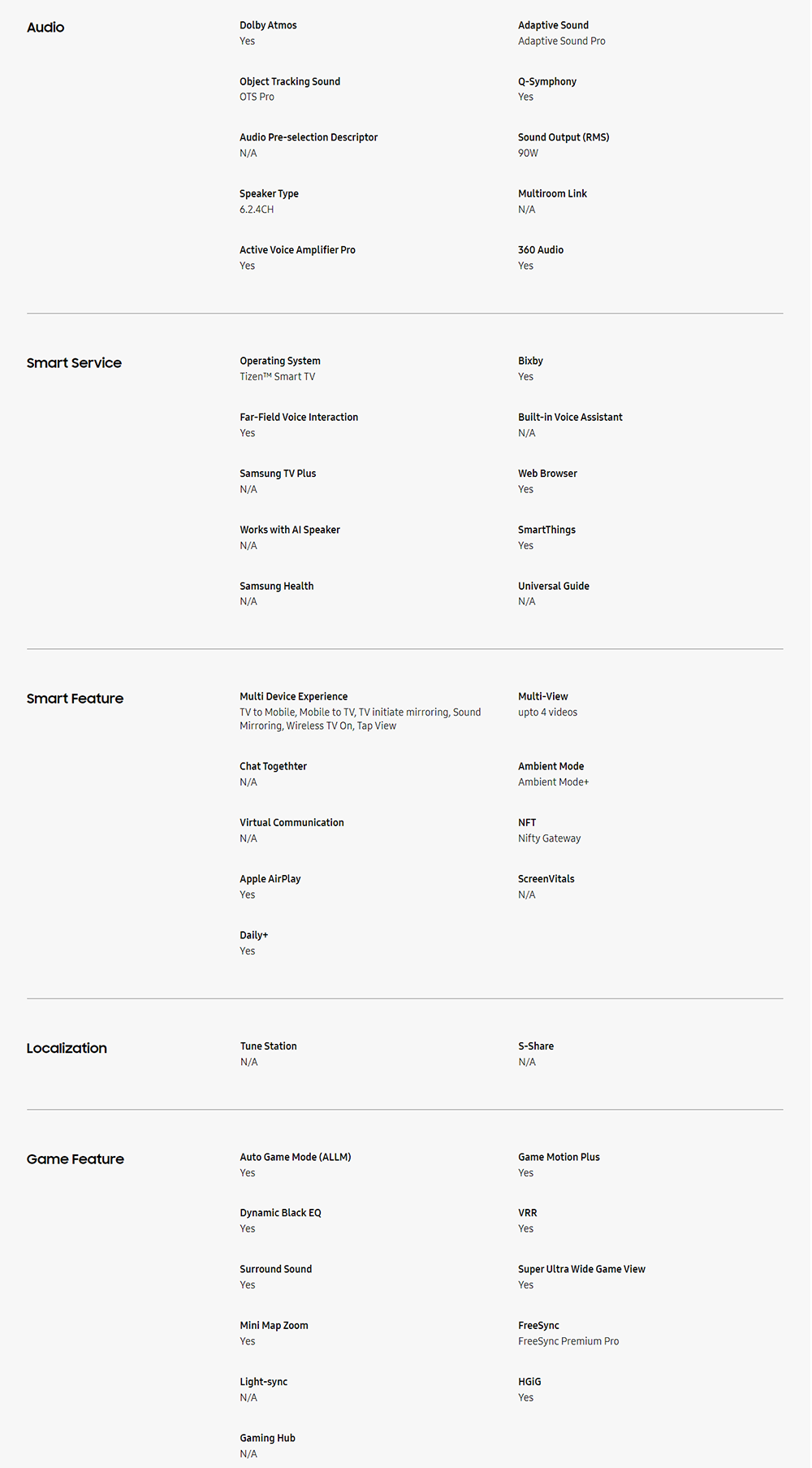The image size is (812, 1468).
Task: Select the Game Feature section heading
Action: tap(76, 1159)
